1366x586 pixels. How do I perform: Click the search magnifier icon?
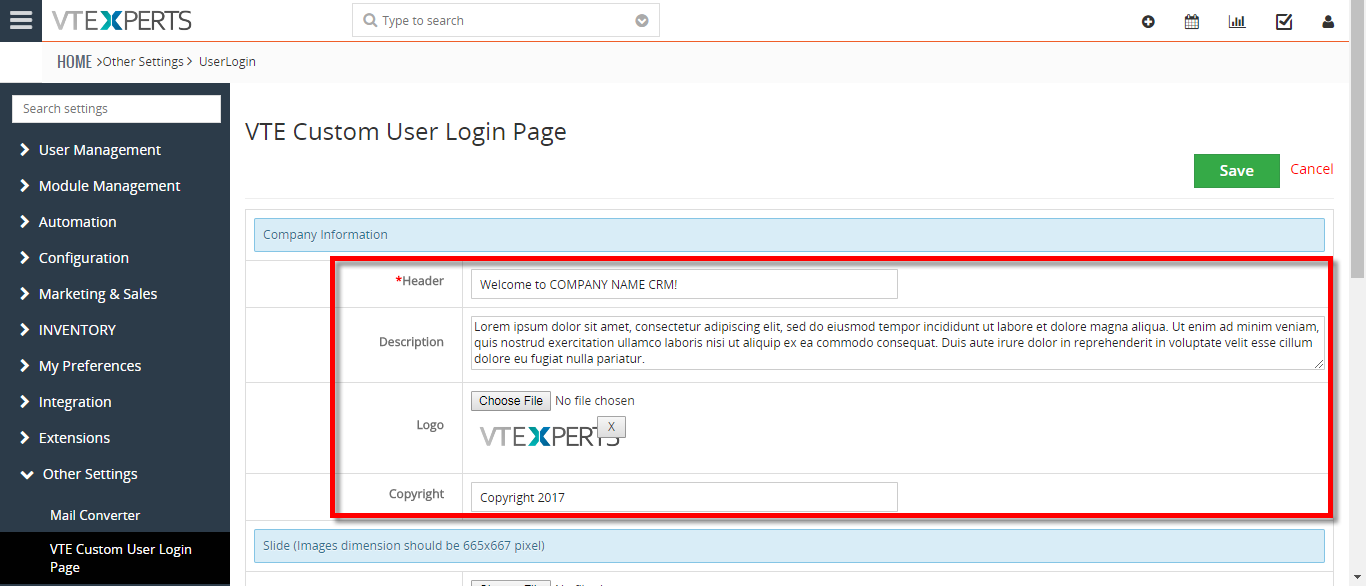pyautogui.click(x=370, y=20)
